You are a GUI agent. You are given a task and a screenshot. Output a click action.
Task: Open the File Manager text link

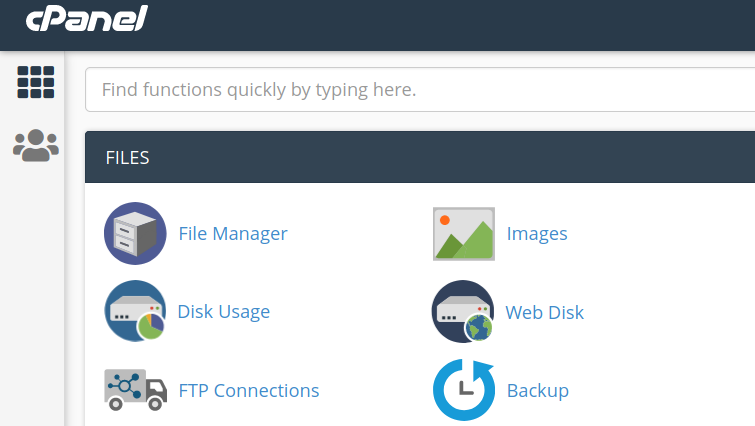[x=233, y=234]
